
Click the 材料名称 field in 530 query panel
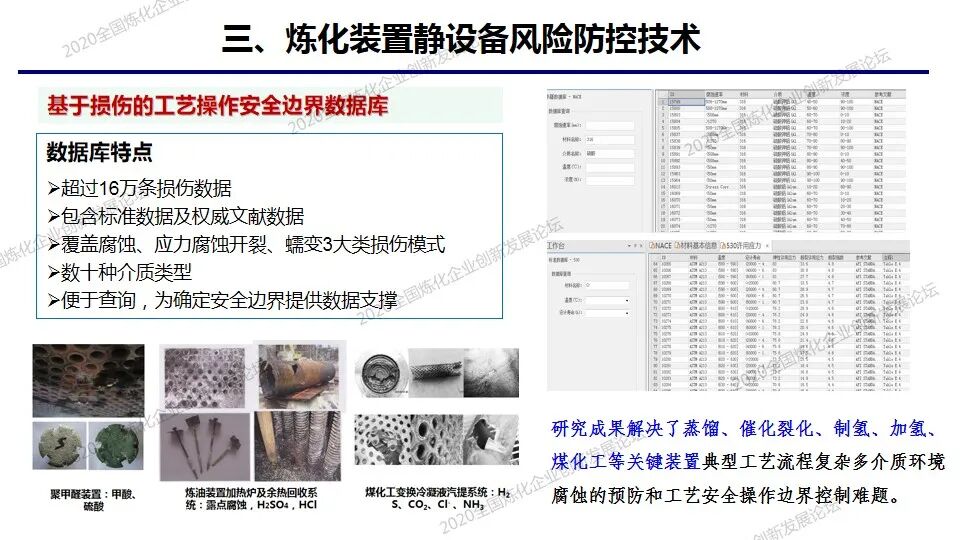tap(607, 285)
